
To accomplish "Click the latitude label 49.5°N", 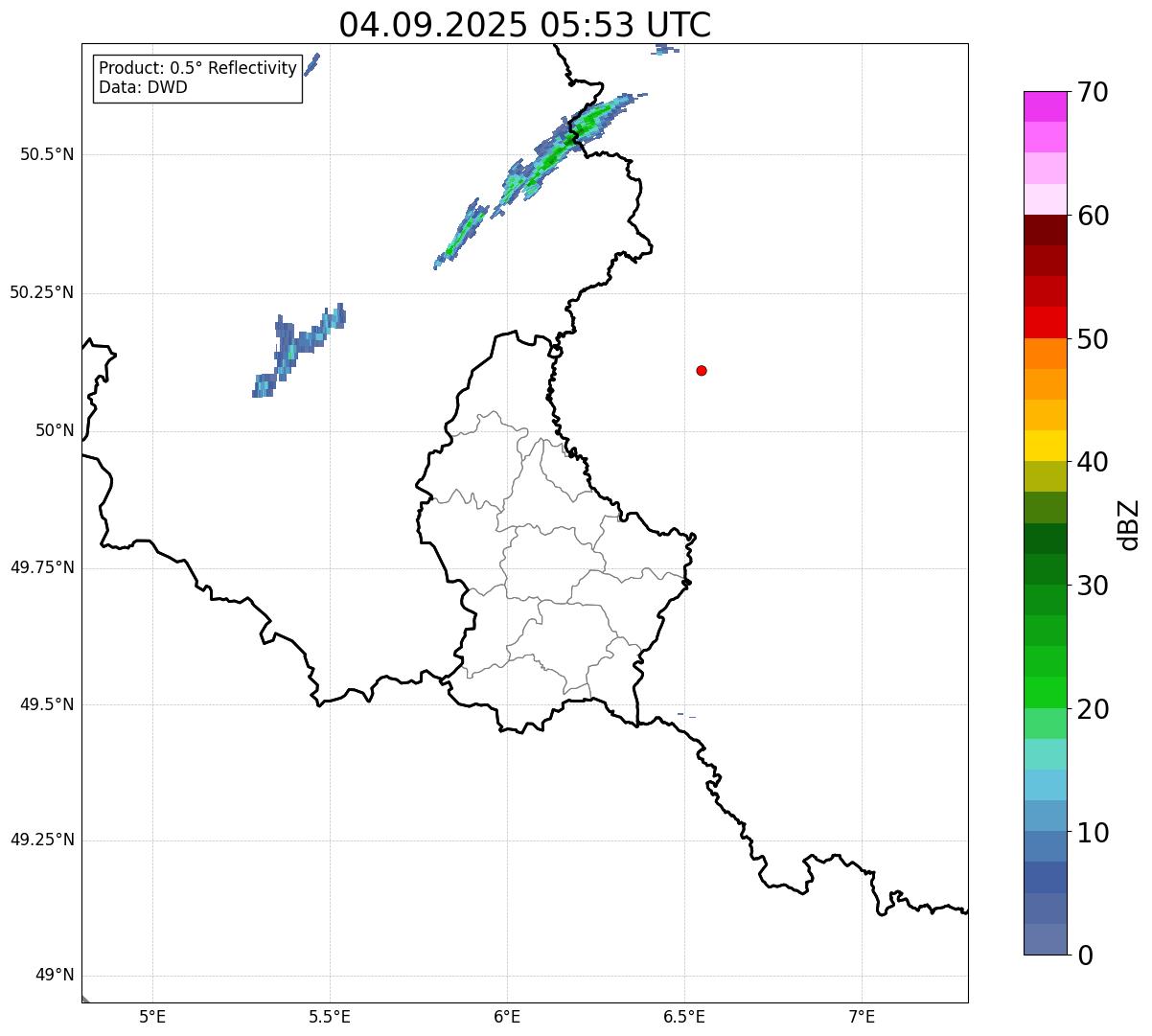I will click(x=47, y=705).
